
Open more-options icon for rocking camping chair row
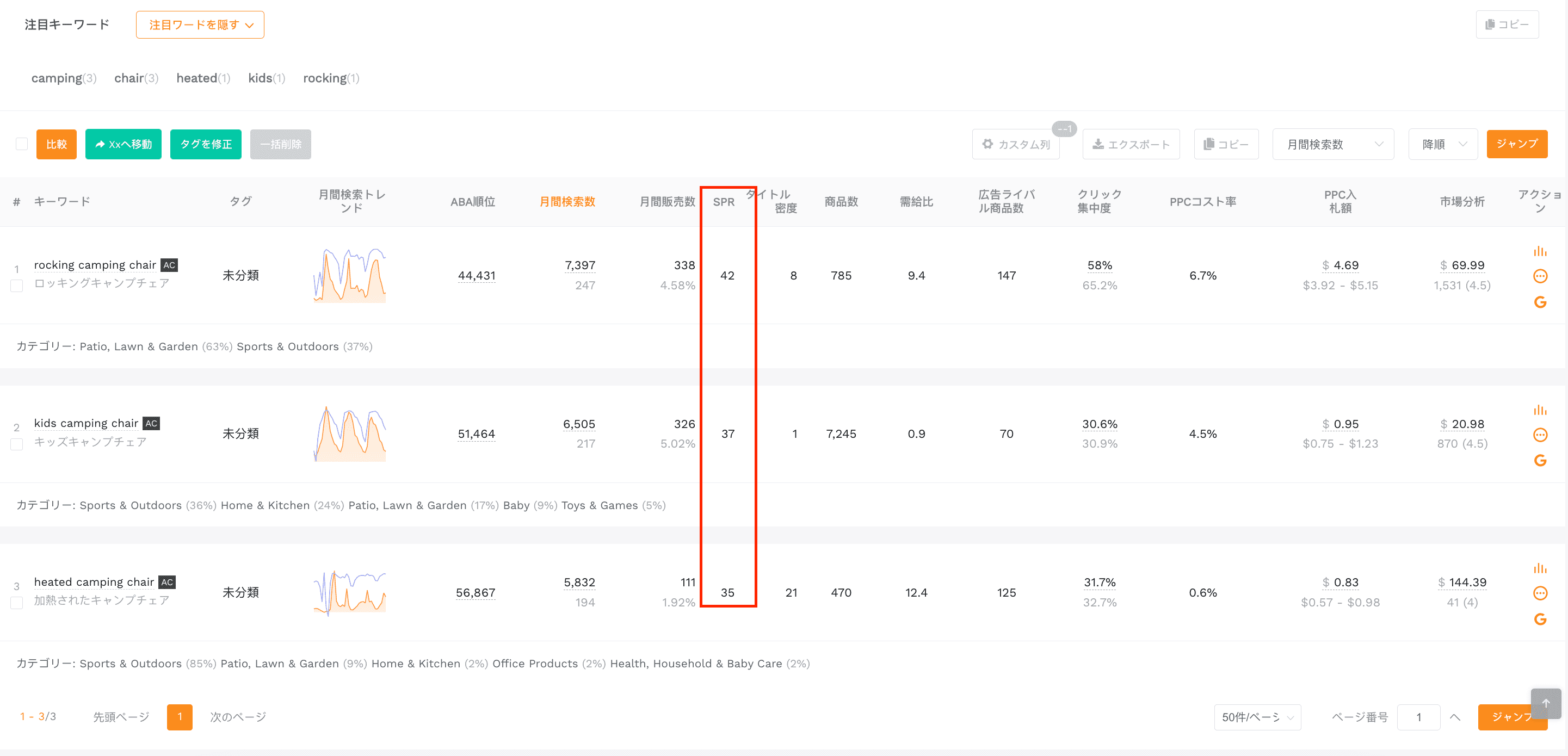(x=1540, y=276)
